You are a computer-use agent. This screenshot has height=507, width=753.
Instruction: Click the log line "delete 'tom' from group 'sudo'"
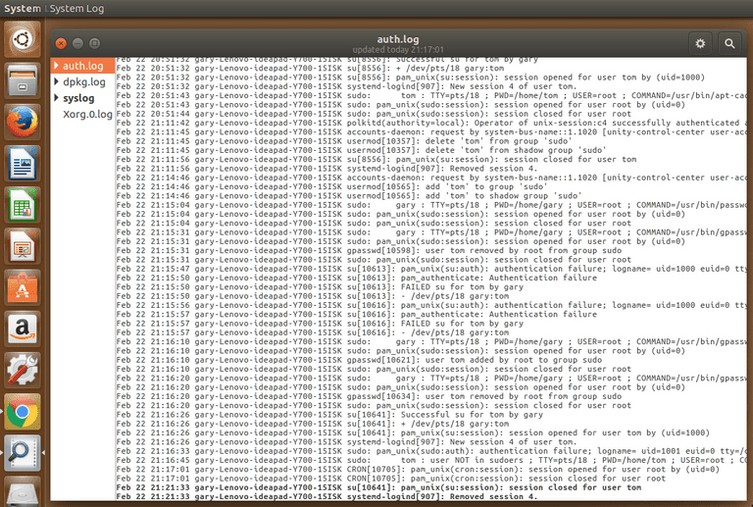click(x=344, y=141)
